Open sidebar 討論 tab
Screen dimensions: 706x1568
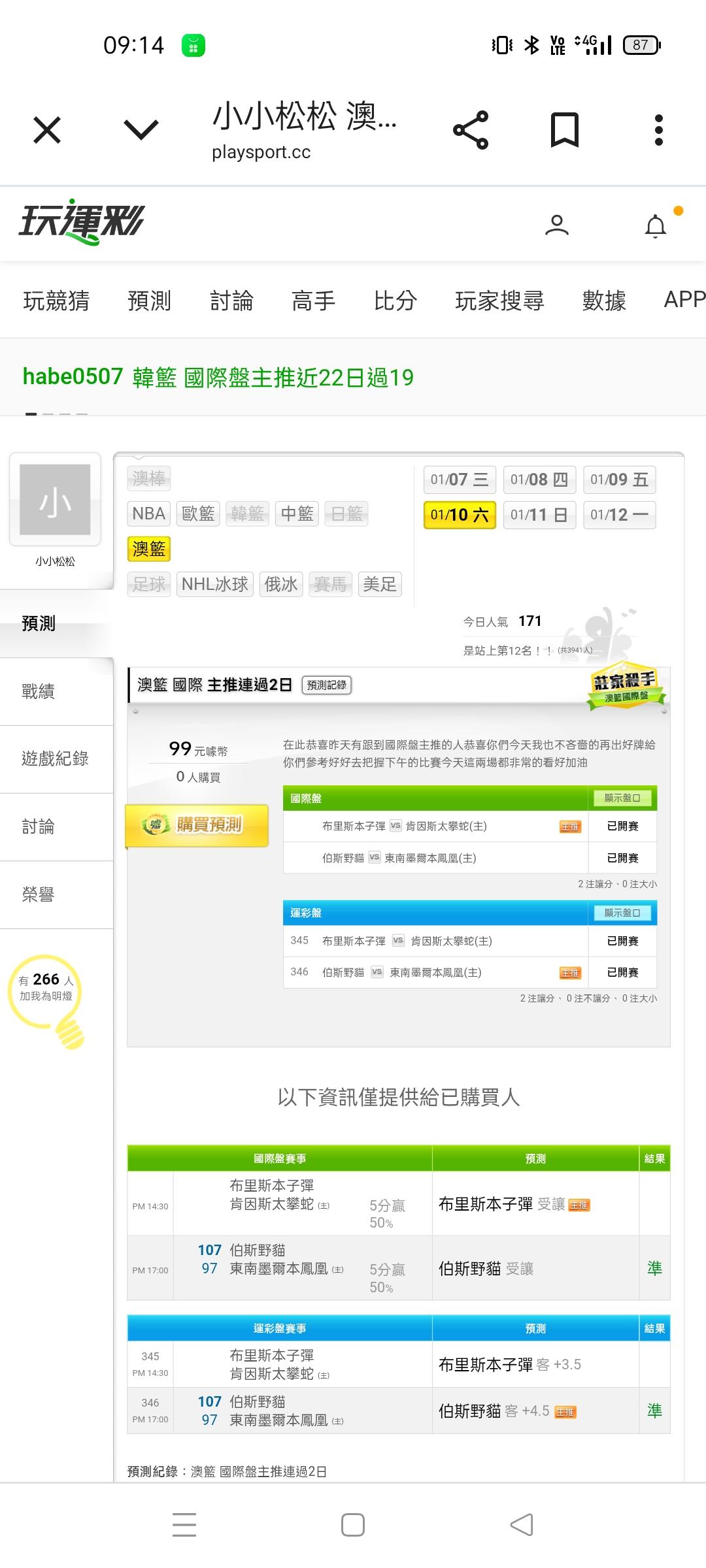pos(56,826)
